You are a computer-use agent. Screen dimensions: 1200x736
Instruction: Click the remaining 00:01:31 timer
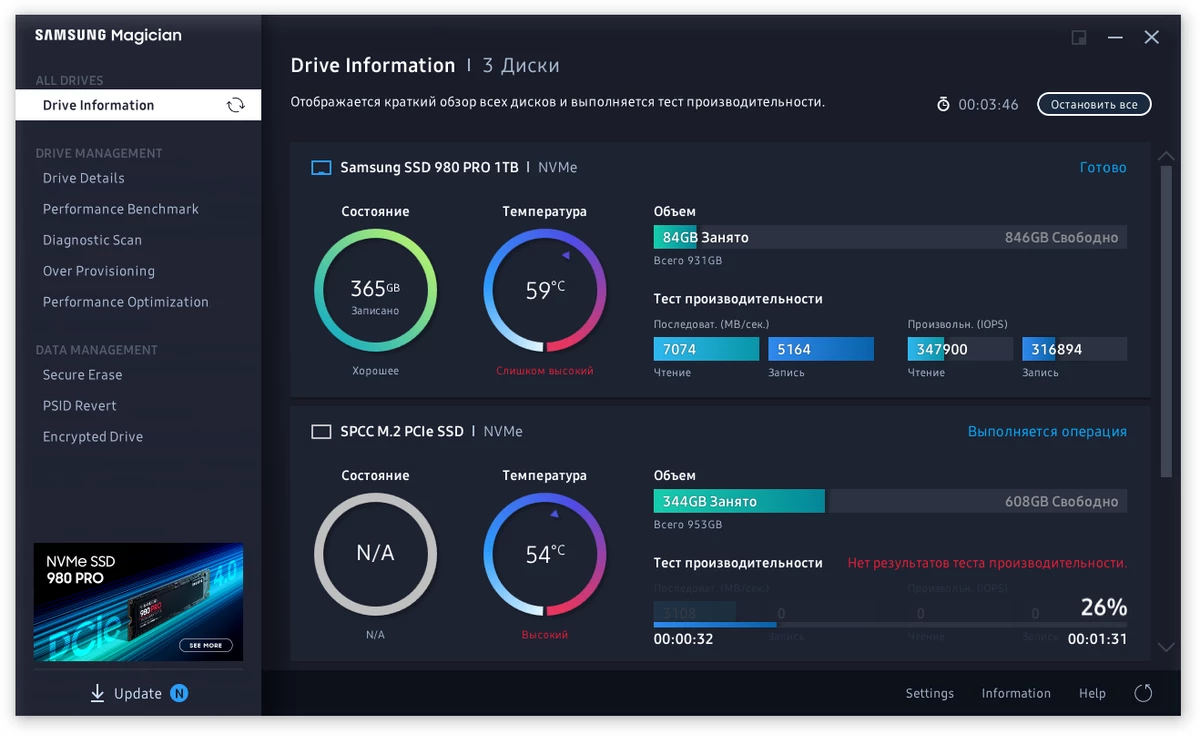(x=1097, y=639)
